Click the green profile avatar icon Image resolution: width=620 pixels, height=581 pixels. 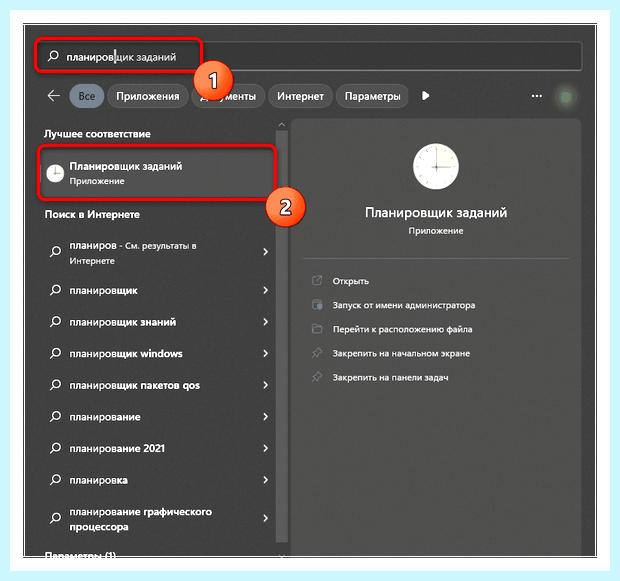coord(566,97)
